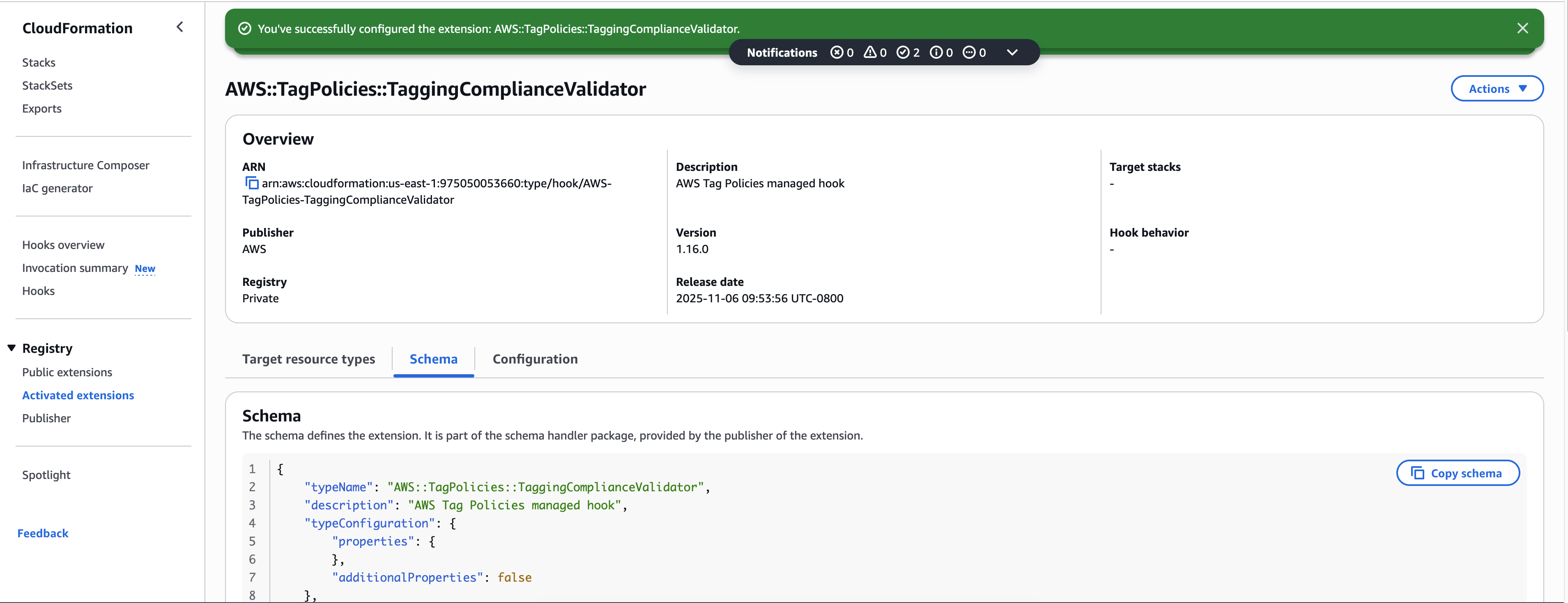Image resolution: width=1568 pixels, height=603 pixels.
Task: Collapse the CloudFormation side navigation
Action: coord(179,27)
